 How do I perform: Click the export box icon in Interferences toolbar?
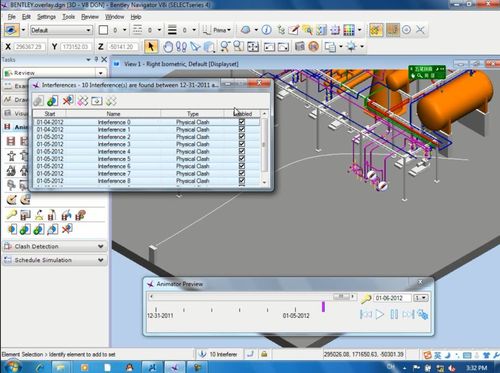point(97,101)
